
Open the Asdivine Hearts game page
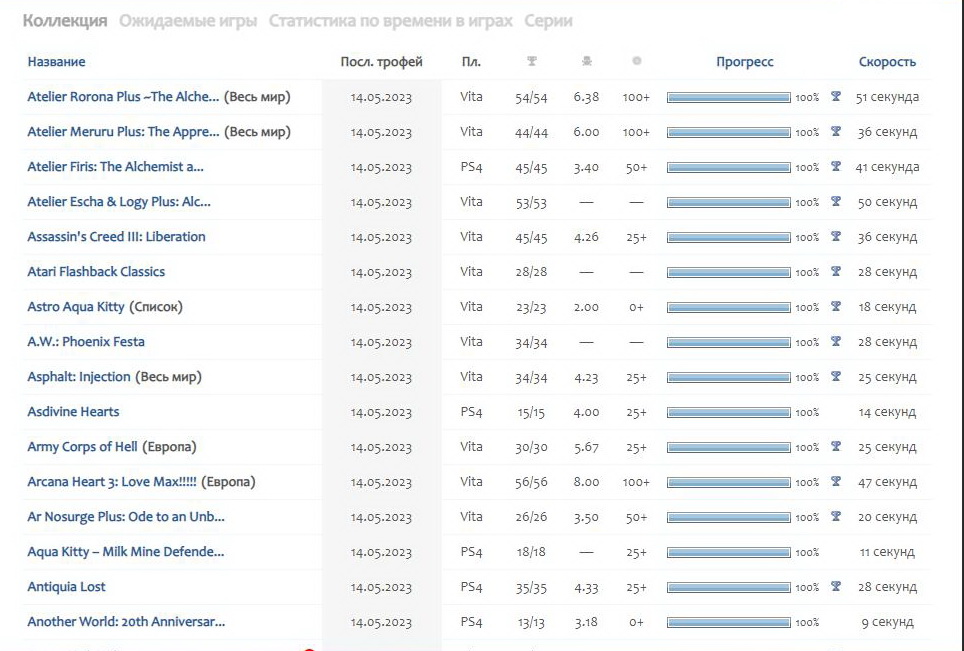point(73,412)
